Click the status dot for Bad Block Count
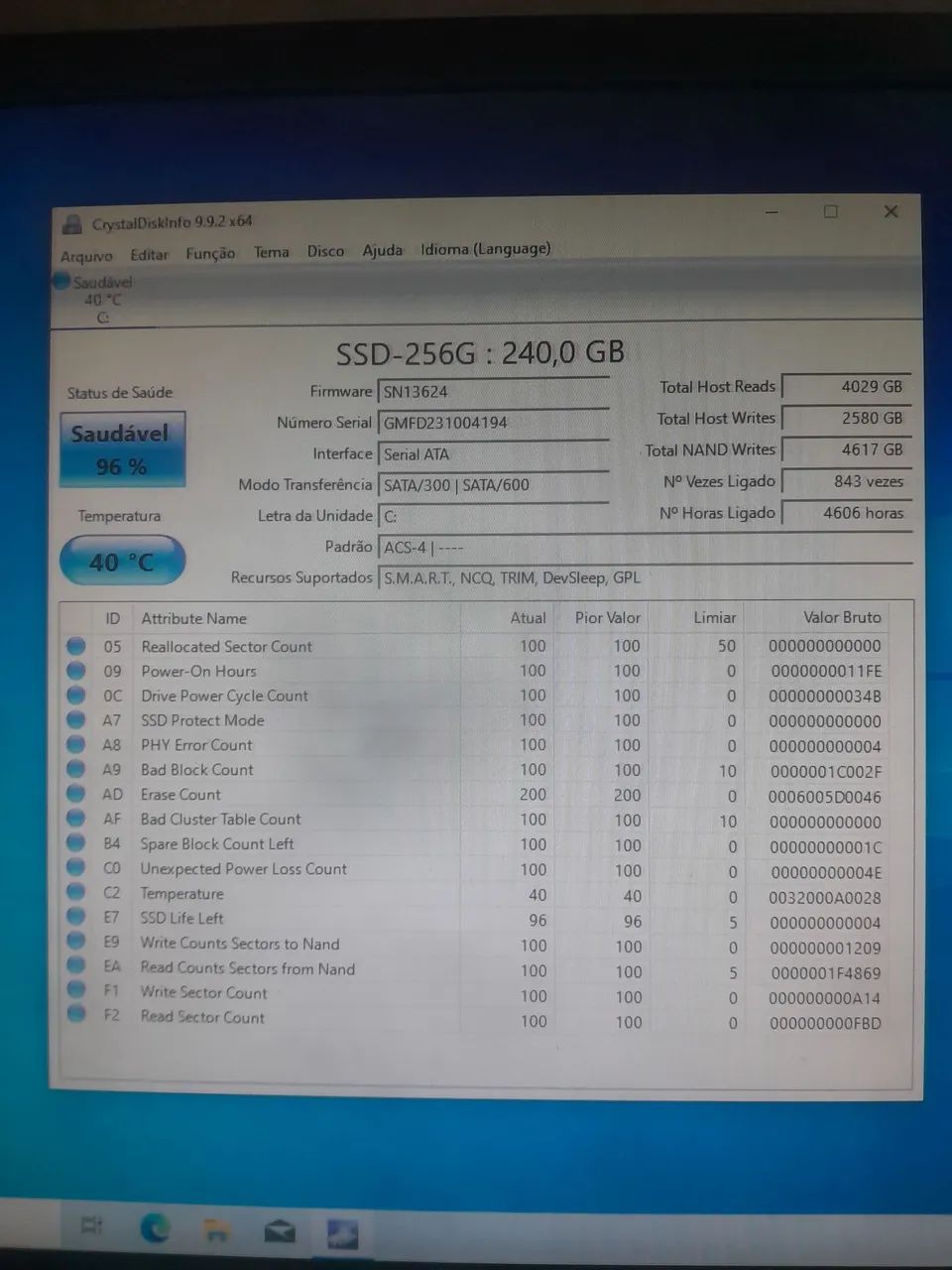The width and height of the screenshot is (952, 1270). point(75,769)
